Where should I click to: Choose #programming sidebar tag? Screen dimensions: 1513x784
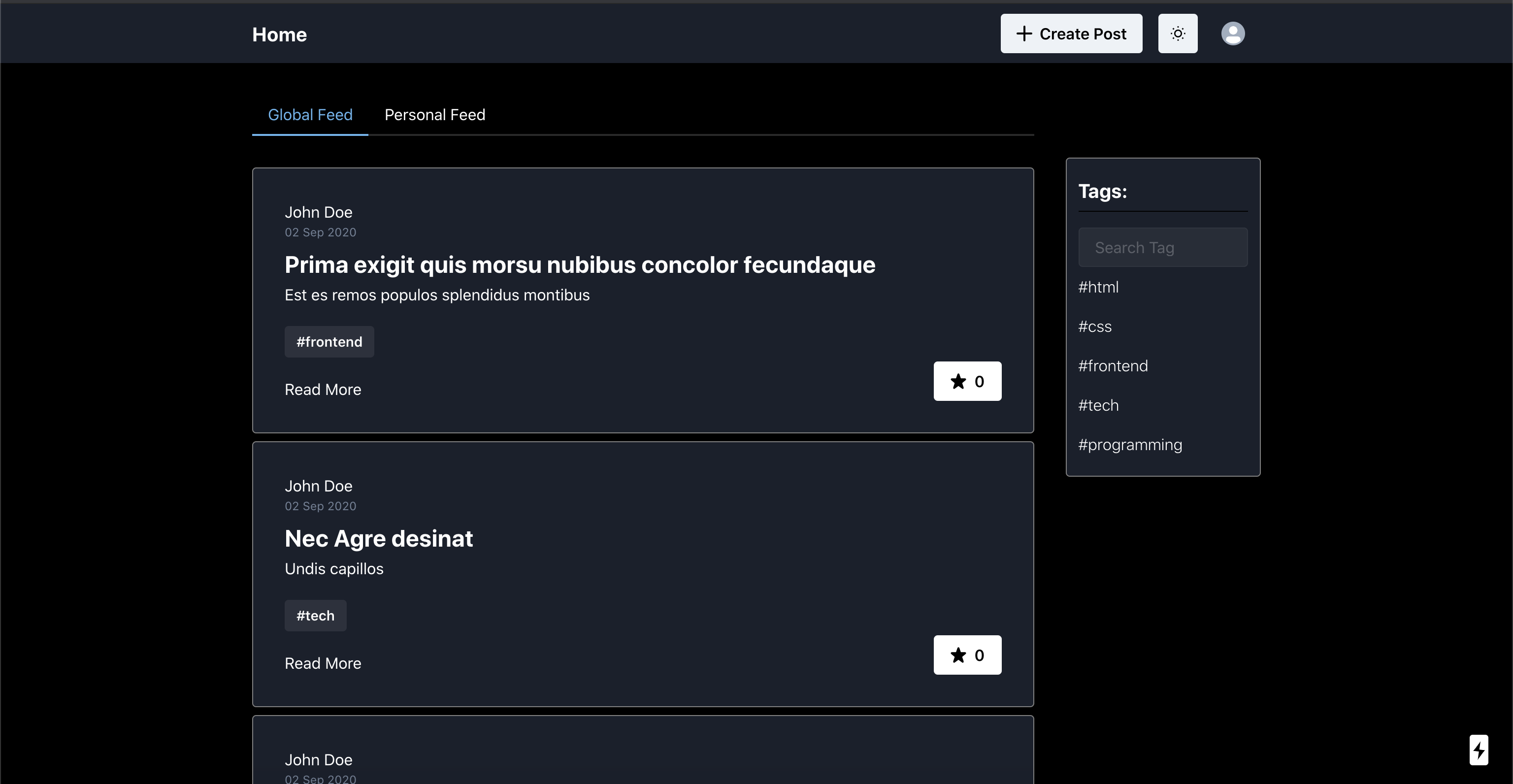click(x=1129, y=445)
